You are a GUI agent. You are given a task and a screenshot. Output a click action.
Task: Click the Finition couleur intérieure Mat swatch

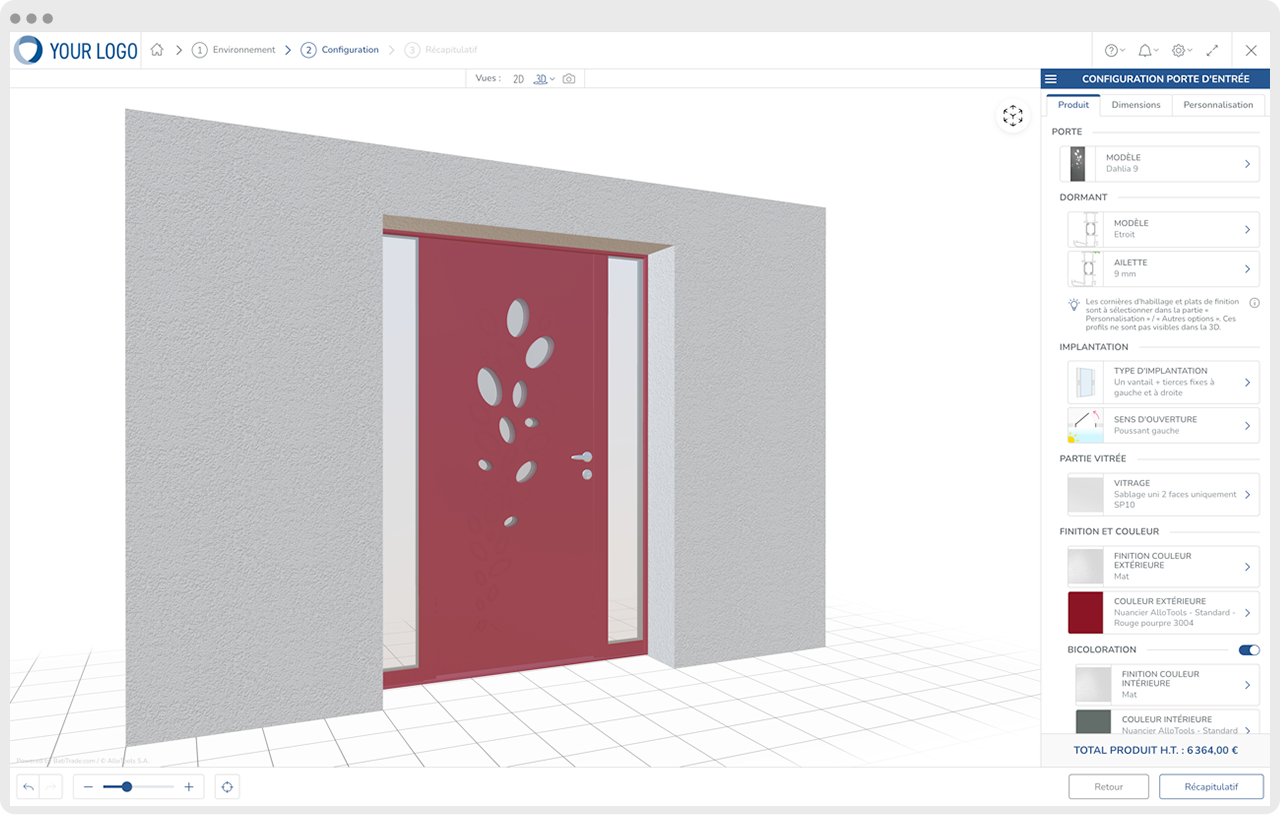click(x=1093, y=685)
